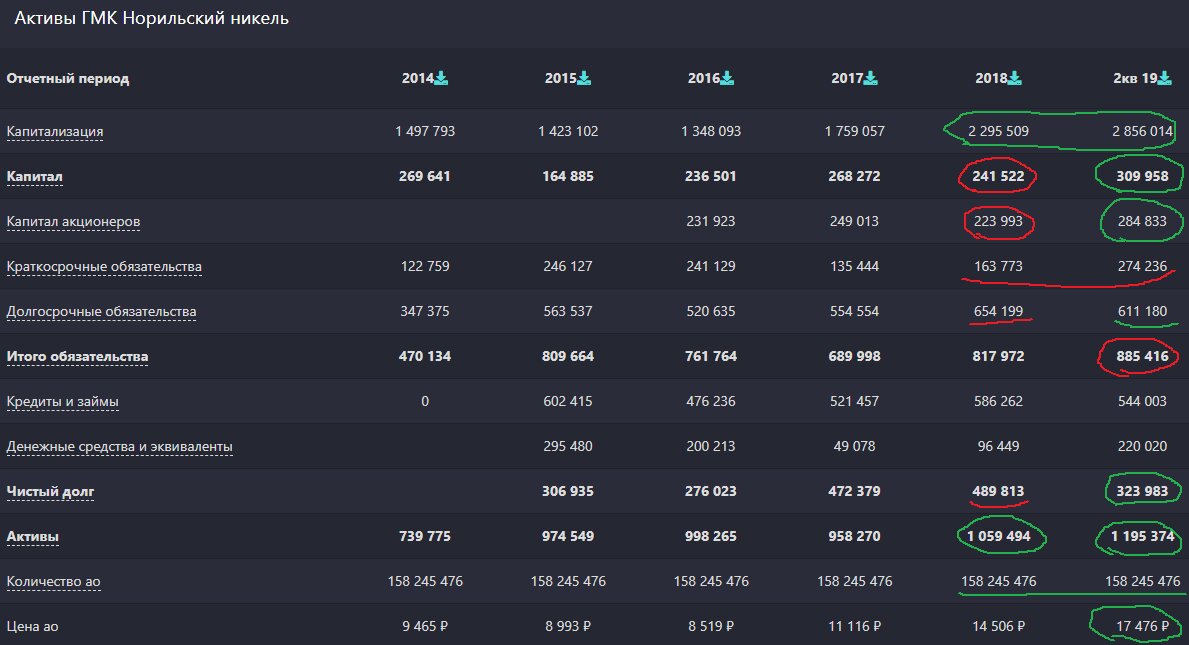
Task: Click the Отчетный период header label
Action: pyautogui.click(x=67, y=78)
